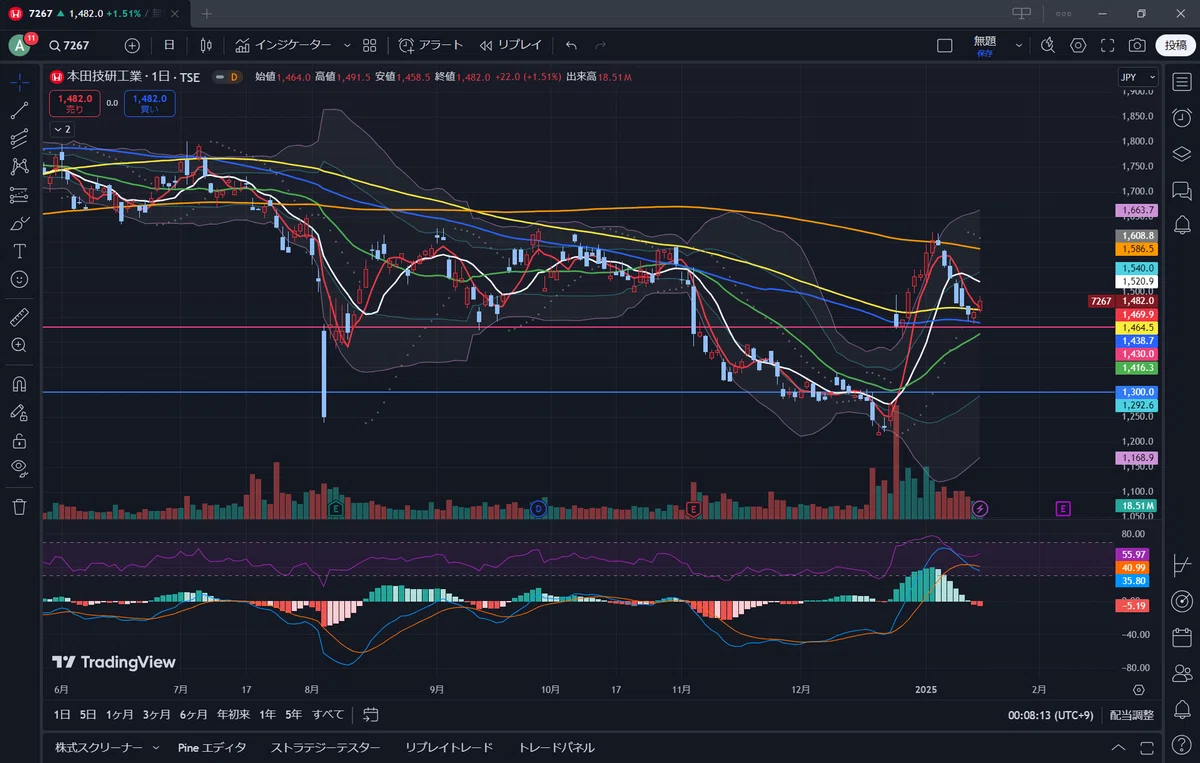Viewport: 1200px width, 763px height.
Task: Open dropdown arrow next to インジケーター
Action: click(347, 45)
